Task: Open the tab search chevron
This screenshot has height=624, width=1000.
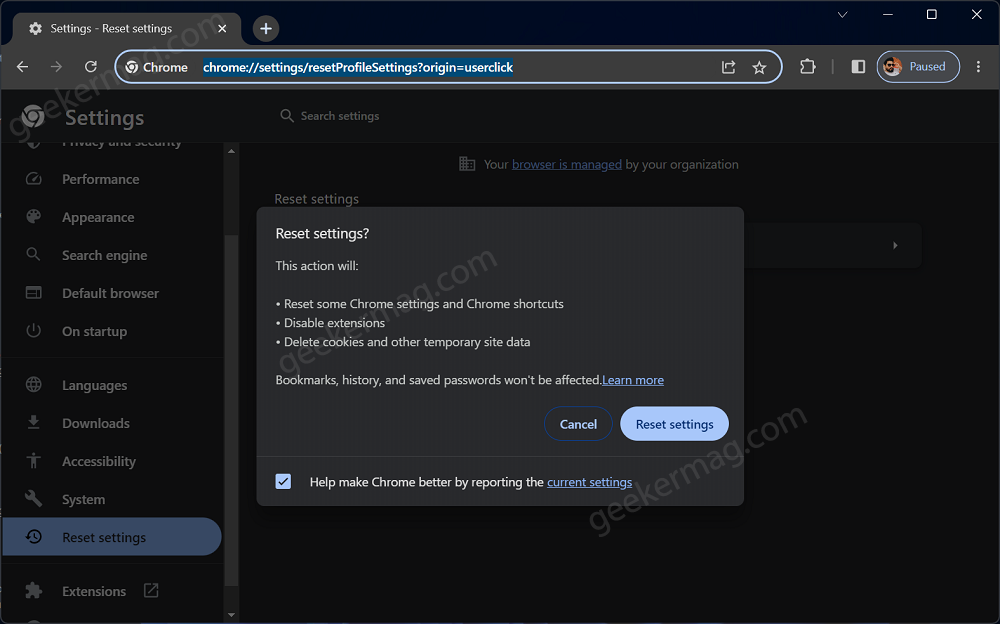Action: [842, 14]
